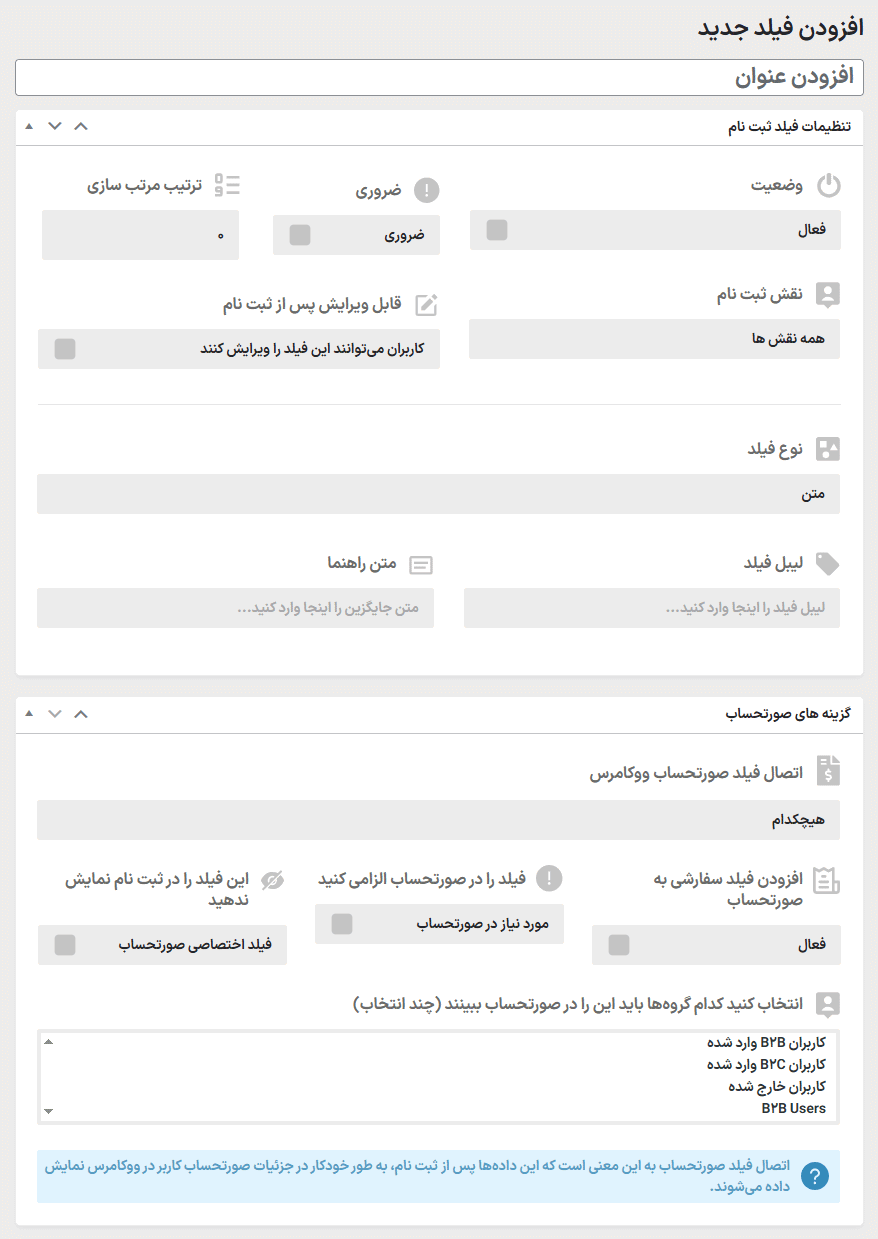The image size is (878, 1239).
Task: Open the نوع فیلد dropdown showing متن
Action: pos(439,493)
